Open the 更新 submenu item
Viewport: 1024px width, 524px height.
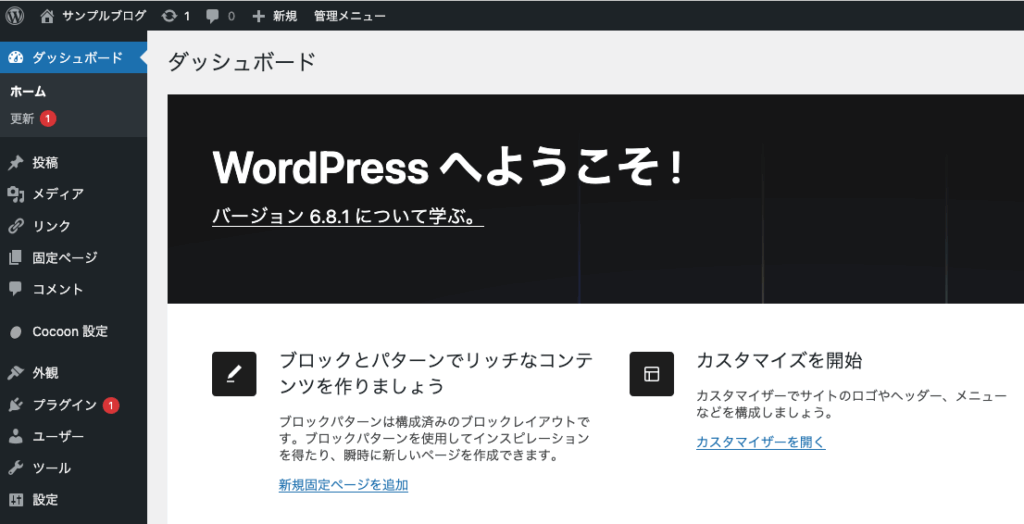tap(22, 119)
